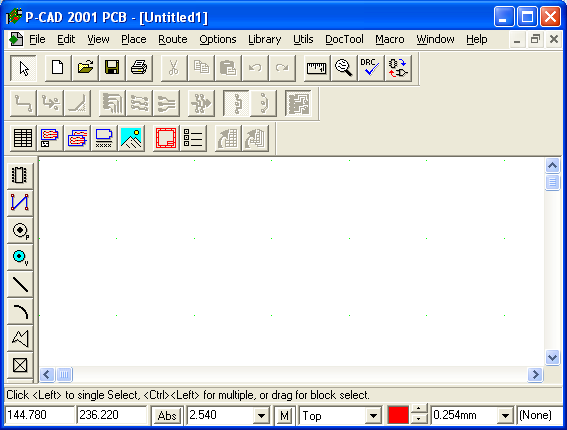
Task: Select the Place Polygon tool
Action: click(20, 339)
